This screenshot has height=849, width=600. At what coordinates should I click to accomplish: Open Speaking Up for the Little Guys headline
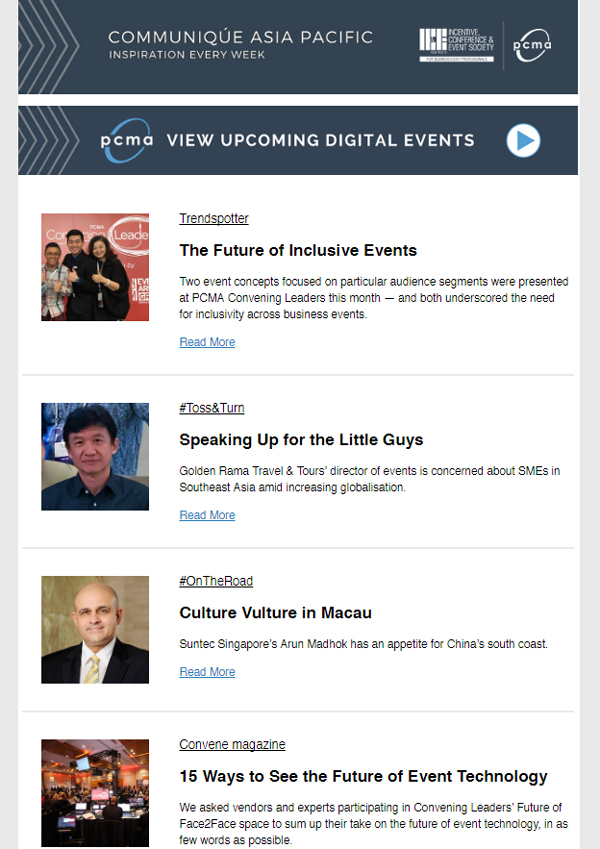[301, 440]
